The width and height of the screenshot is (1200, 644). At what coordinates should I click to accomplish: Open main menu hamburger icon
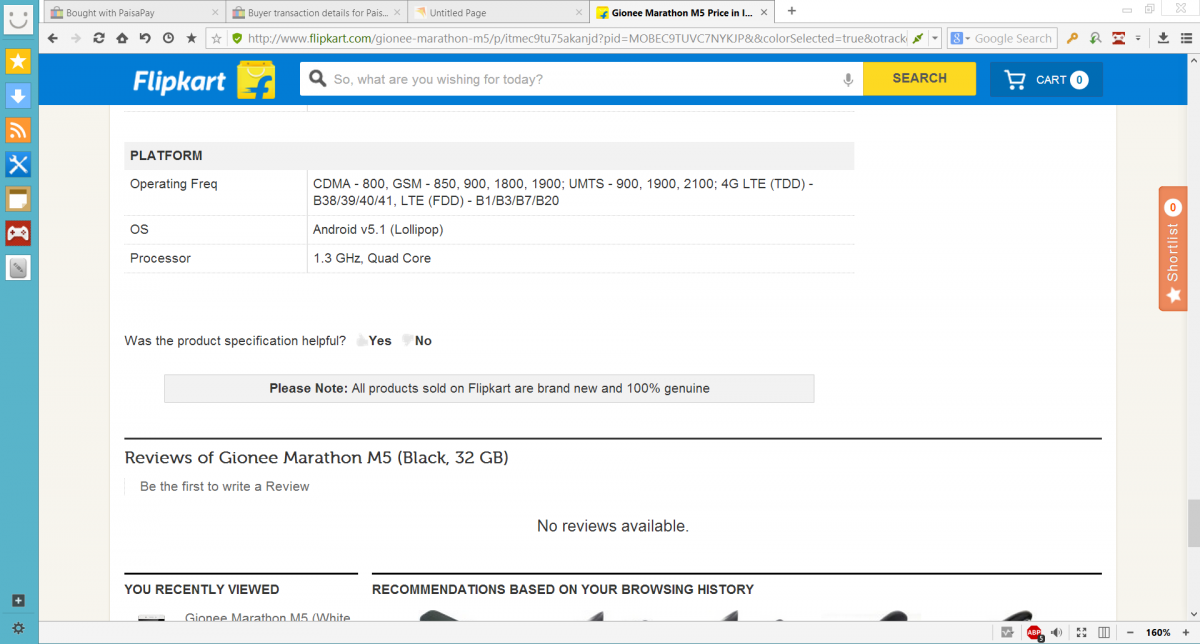1186,38
